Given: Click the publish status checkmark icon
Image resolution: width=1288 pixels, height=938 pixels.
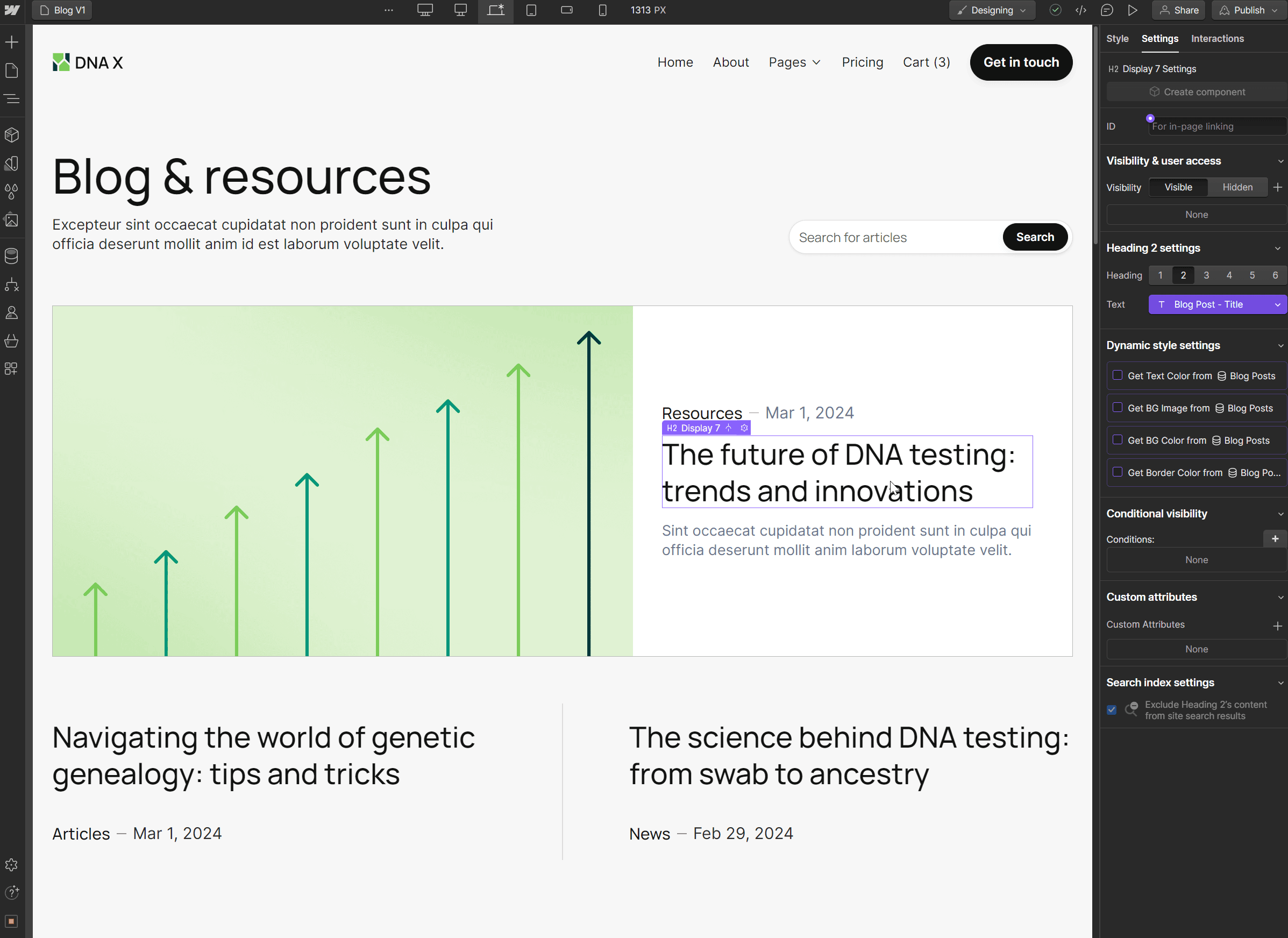Looking at the screenshot, I should click(x=1056, y=10).
